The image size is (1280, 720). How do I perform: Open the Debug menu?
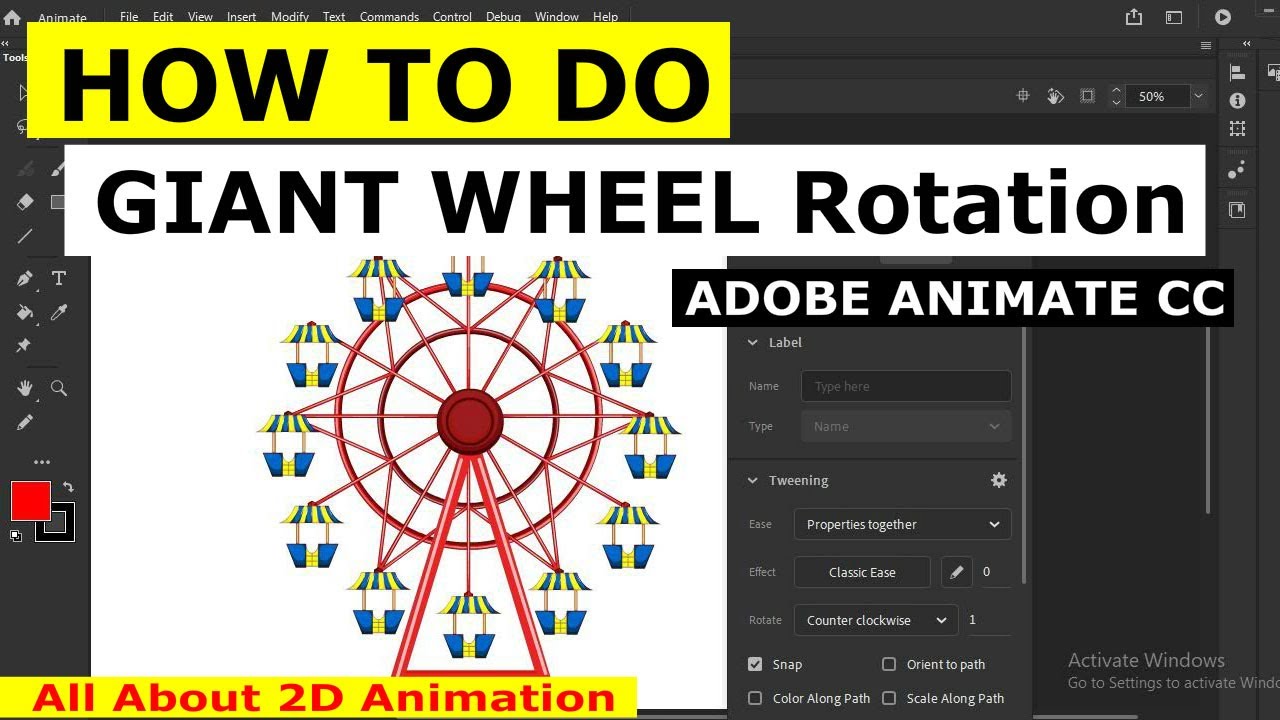pos(503,17)
